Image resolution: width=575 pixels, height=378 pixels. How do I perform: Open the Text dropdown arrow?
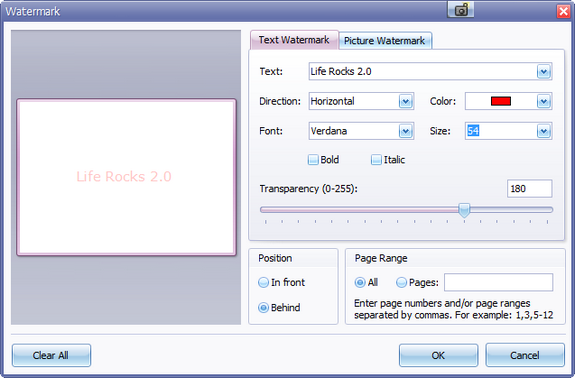544,71
